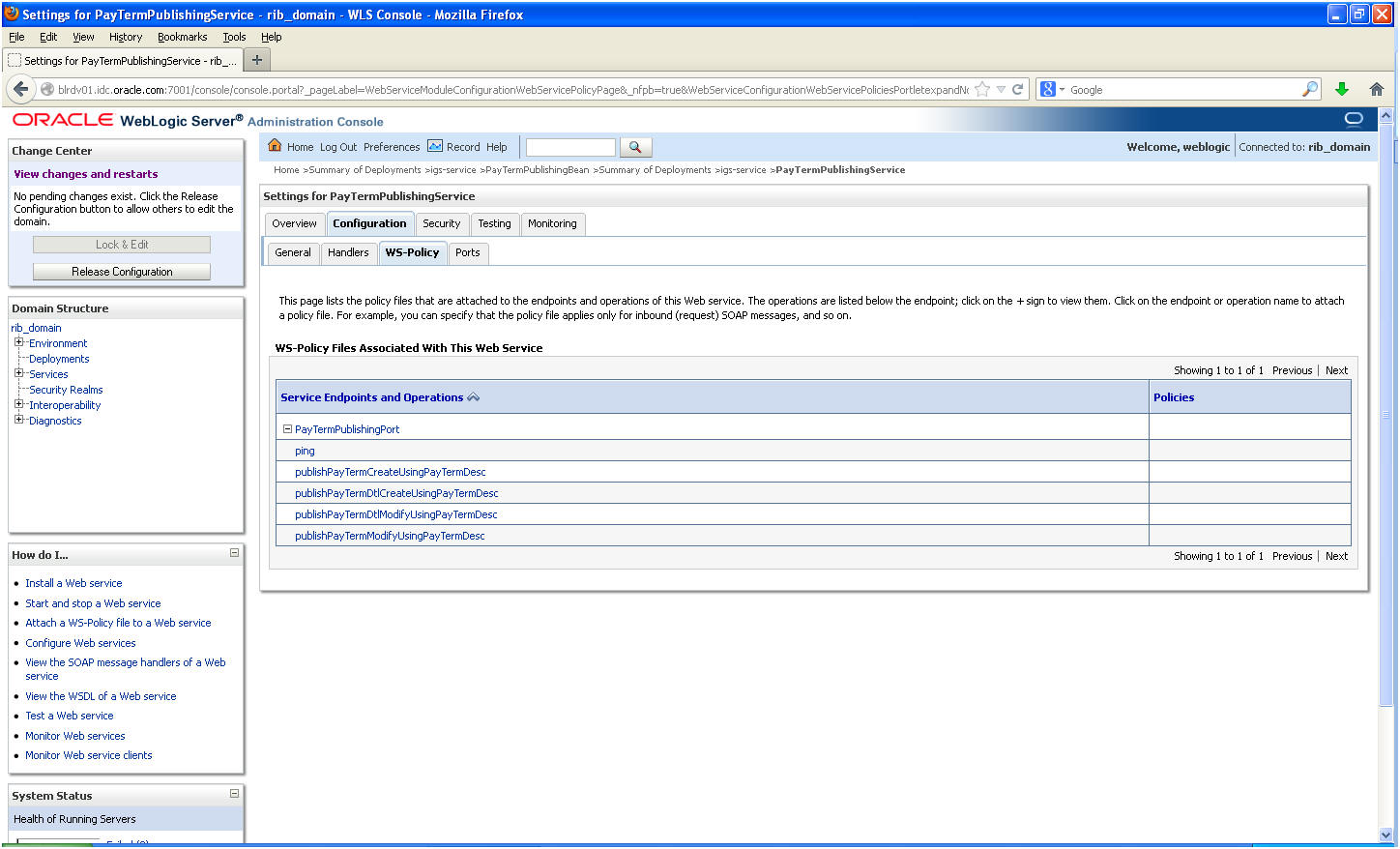Open publishPayTermModifyUsingPayTermDesc operation

[x=390, y=536]
